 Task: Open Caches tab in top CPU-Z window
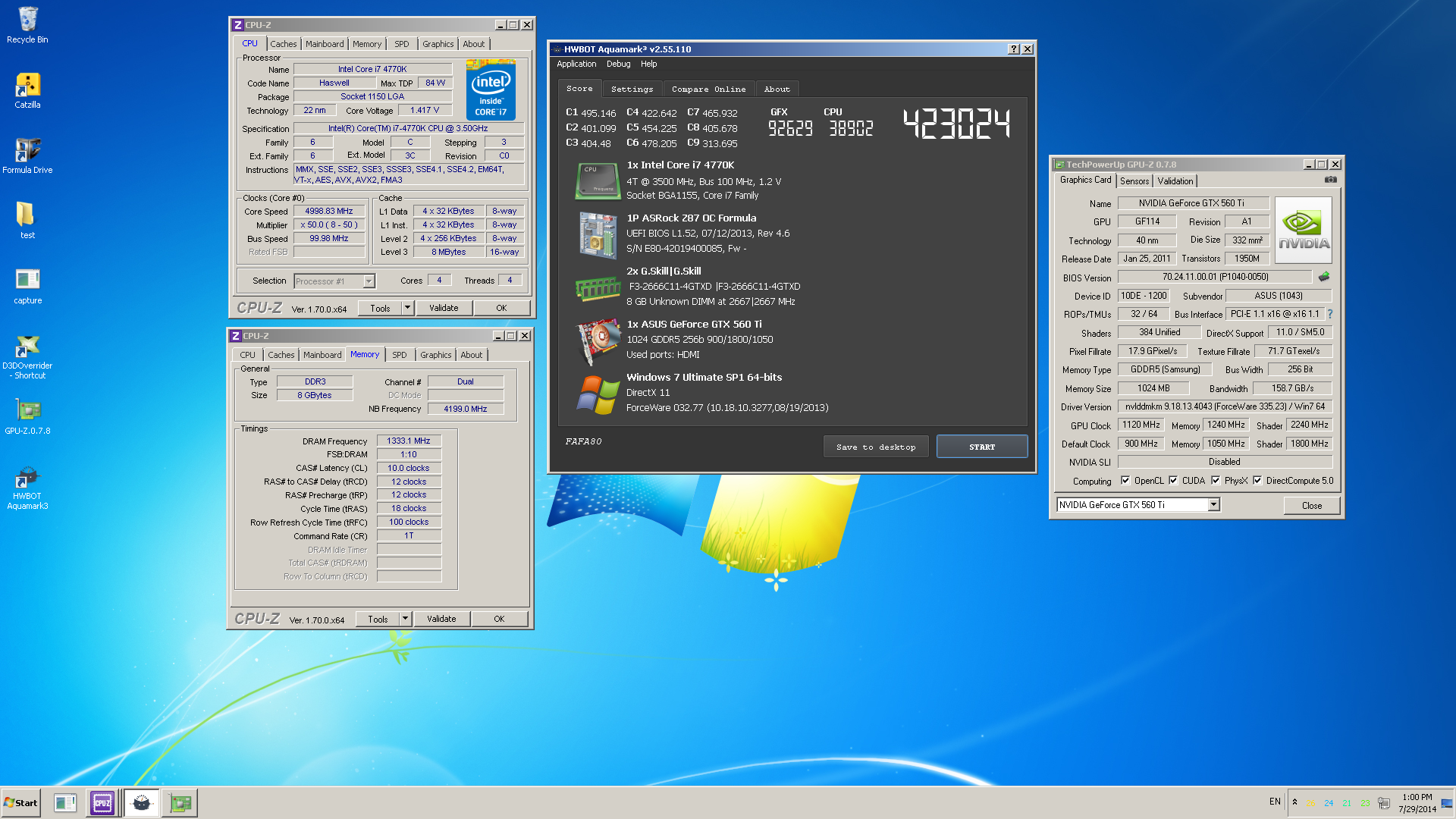[x=283, y=44]
